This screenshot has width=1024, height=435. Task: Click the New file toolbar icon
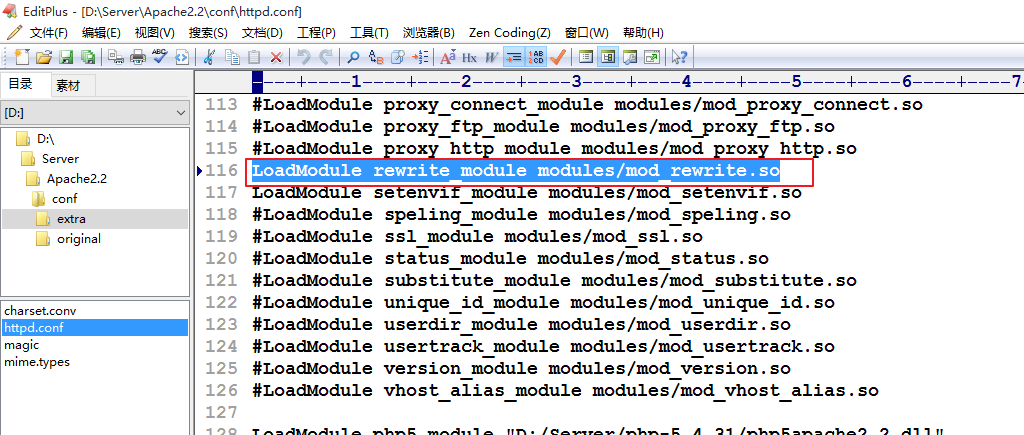[x=22, y=57]
